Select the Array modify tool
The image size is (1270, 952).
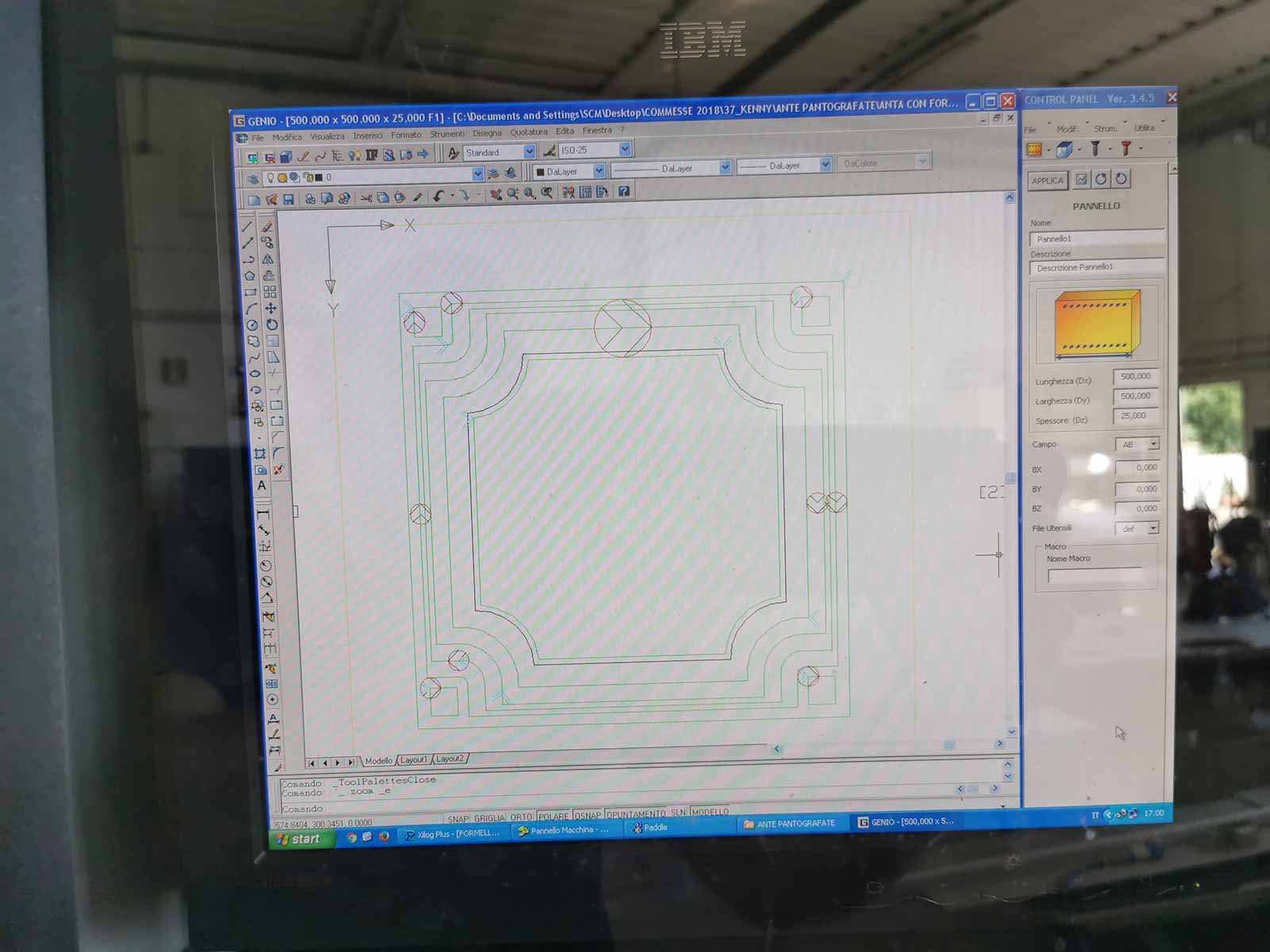pos(270,292)
